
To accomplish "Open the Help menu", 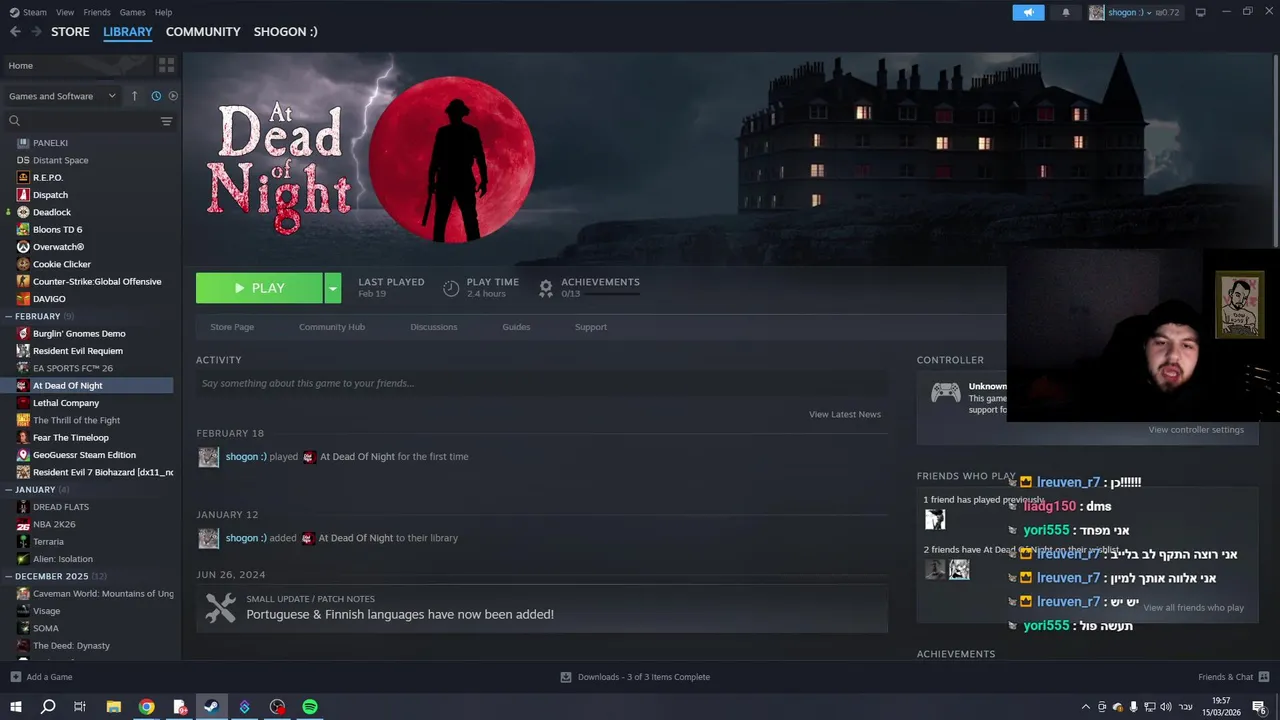I will [164, 12].
